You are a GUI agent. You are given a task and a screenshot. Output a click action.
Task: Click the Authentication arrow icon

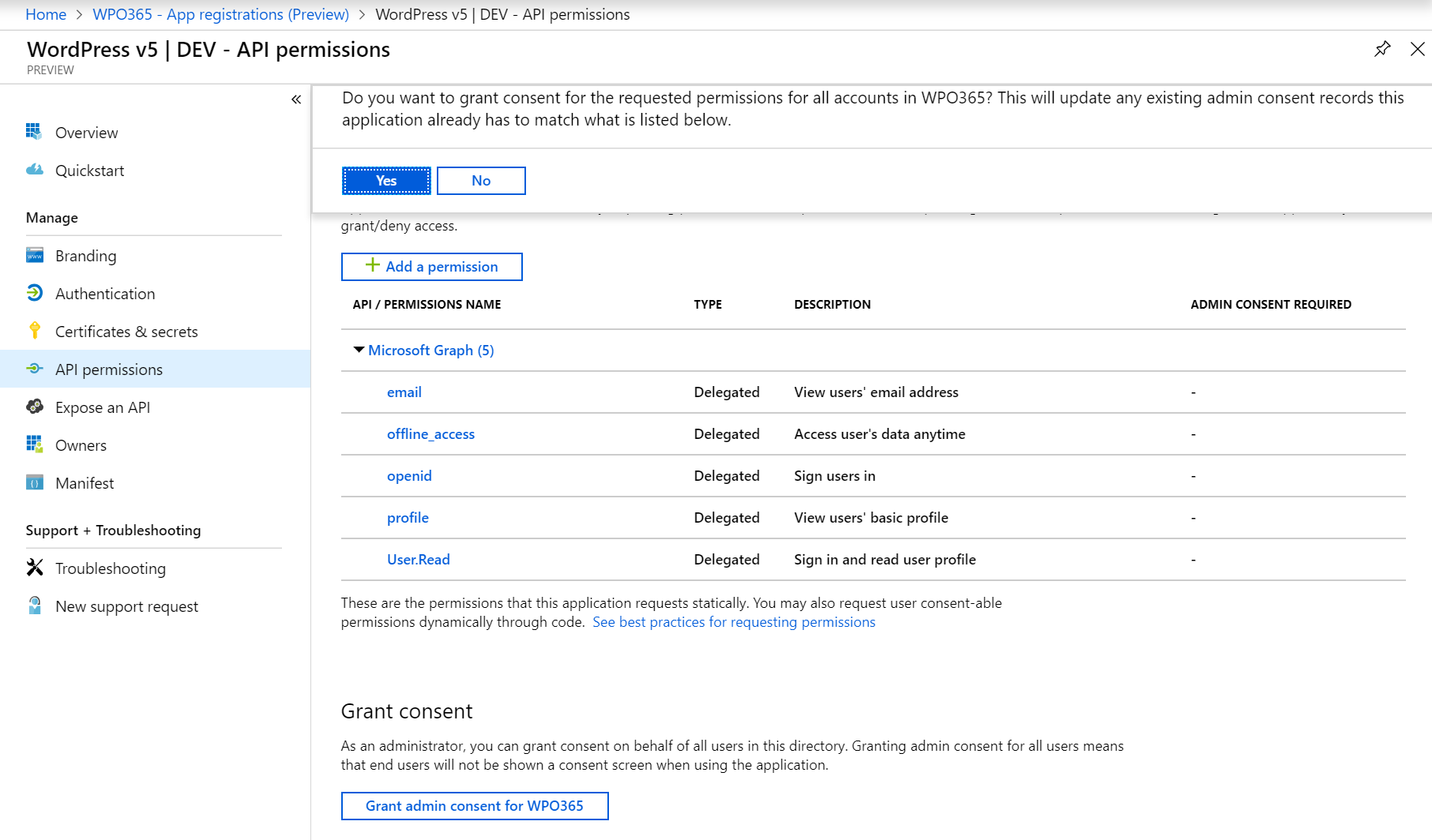[34, 293]
